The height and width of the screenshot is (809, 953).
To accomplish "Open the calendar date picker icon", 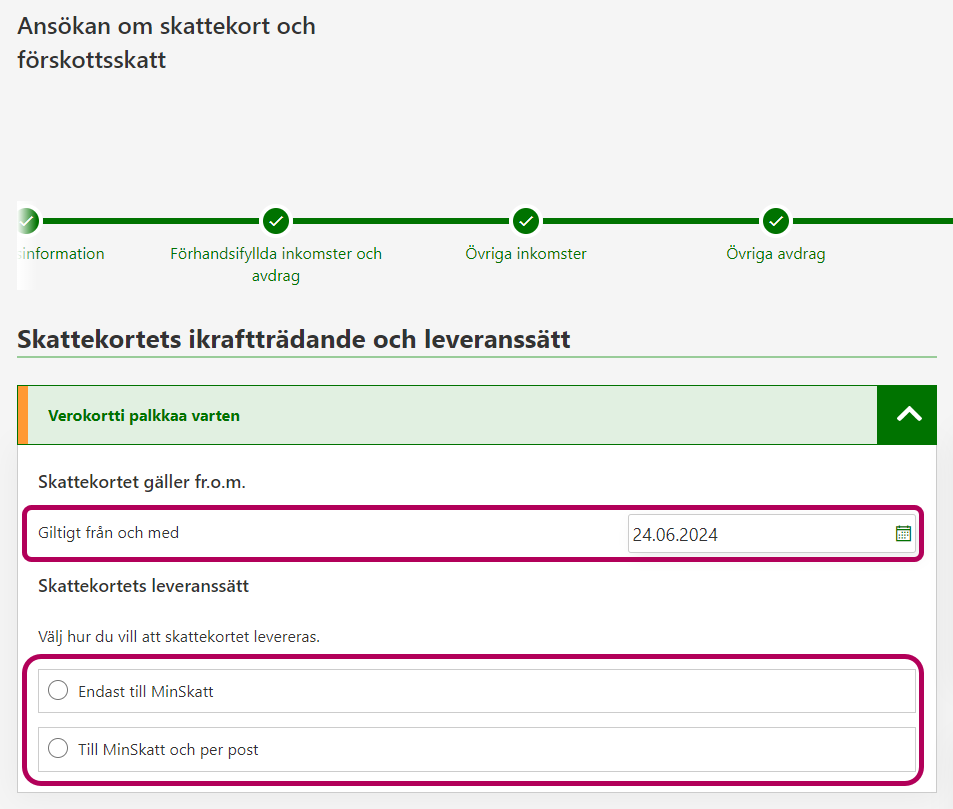I will (x=903, y=534).
